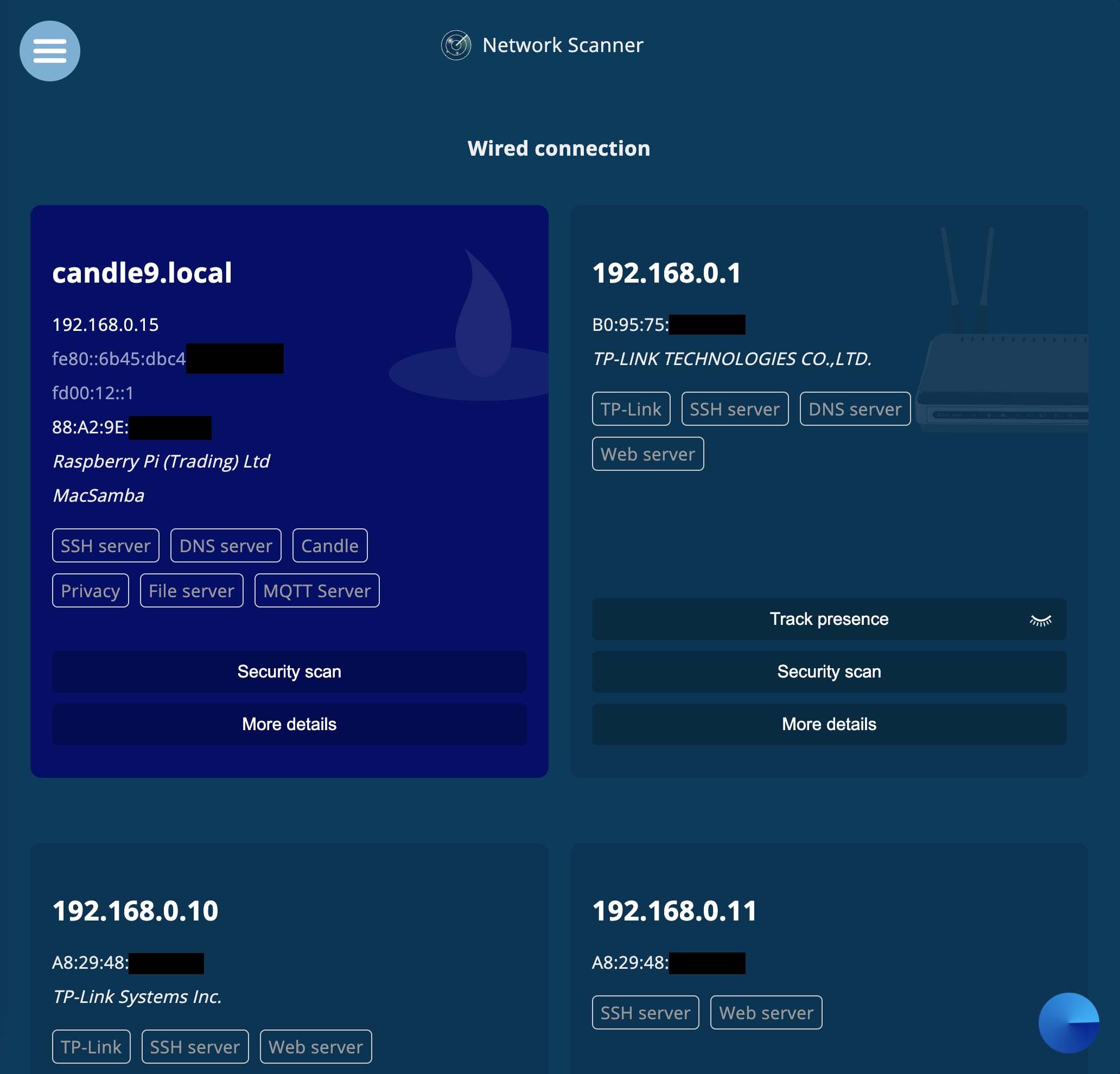
Task: Select the Candle tag on candle9.local
Action: coord(330,546)
